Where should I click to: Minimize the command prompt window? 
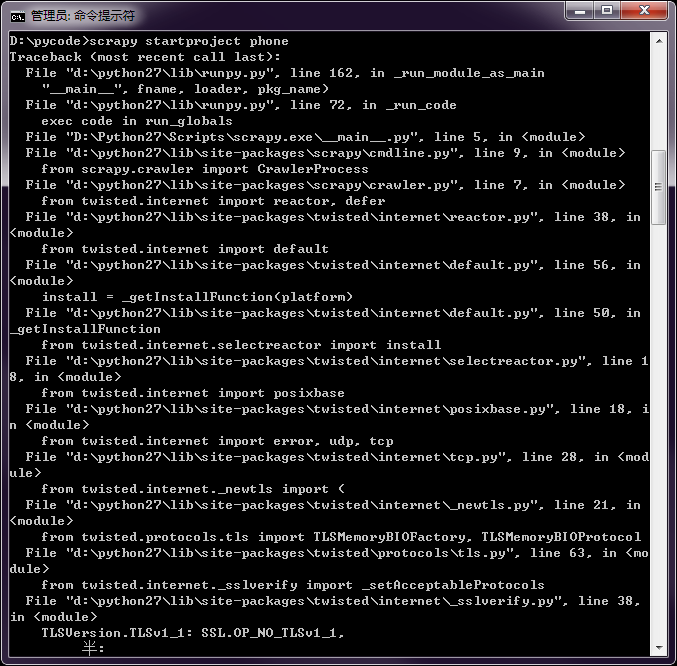(579, 11)
